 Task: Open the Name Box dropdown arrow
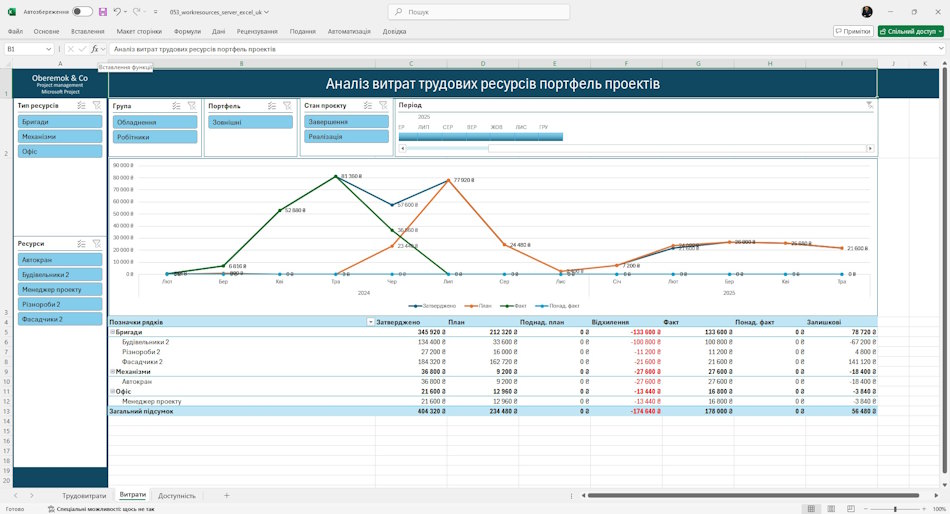tap(48, 49)
